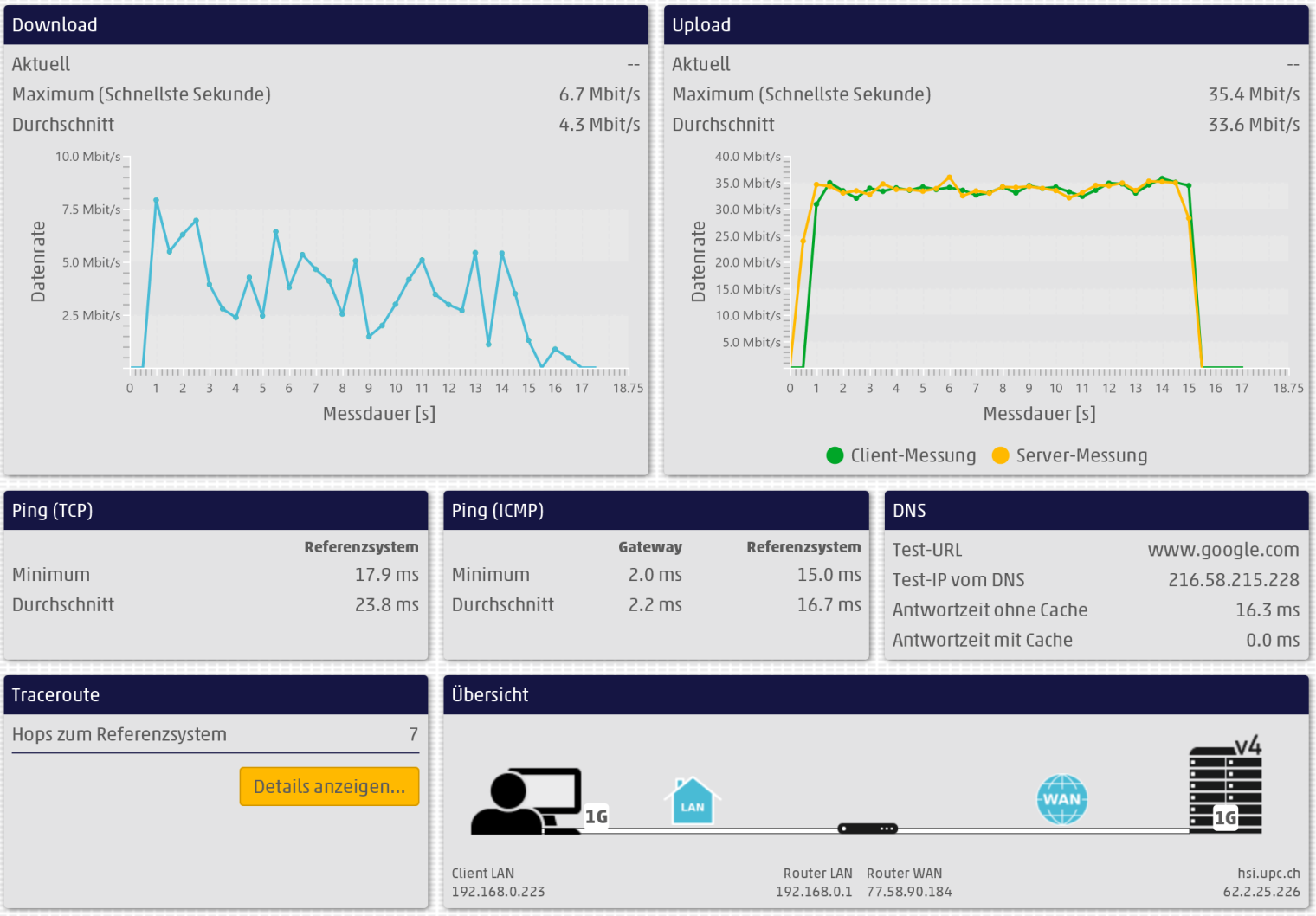The image size is (1316, 916).
Task: Click the Details anzeigen button
Action: (x=329, y=786)
